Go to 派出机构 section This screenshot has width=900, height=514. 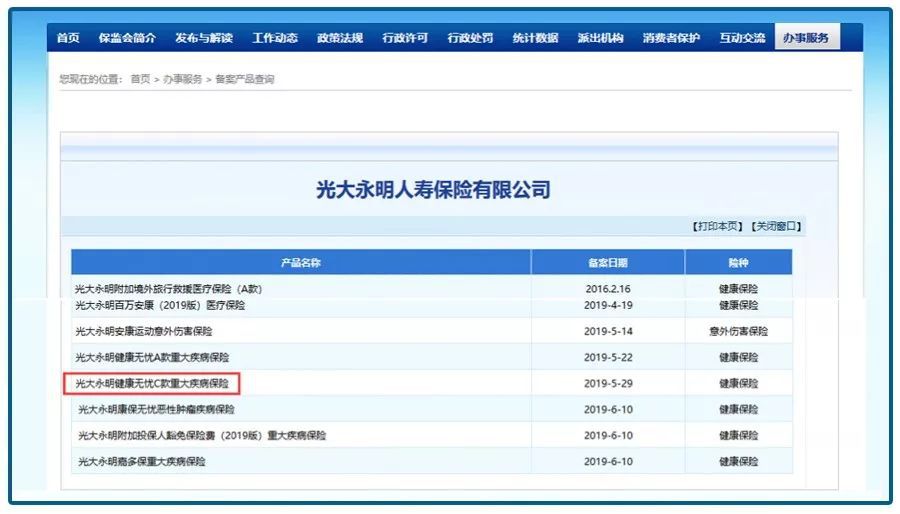600,38
